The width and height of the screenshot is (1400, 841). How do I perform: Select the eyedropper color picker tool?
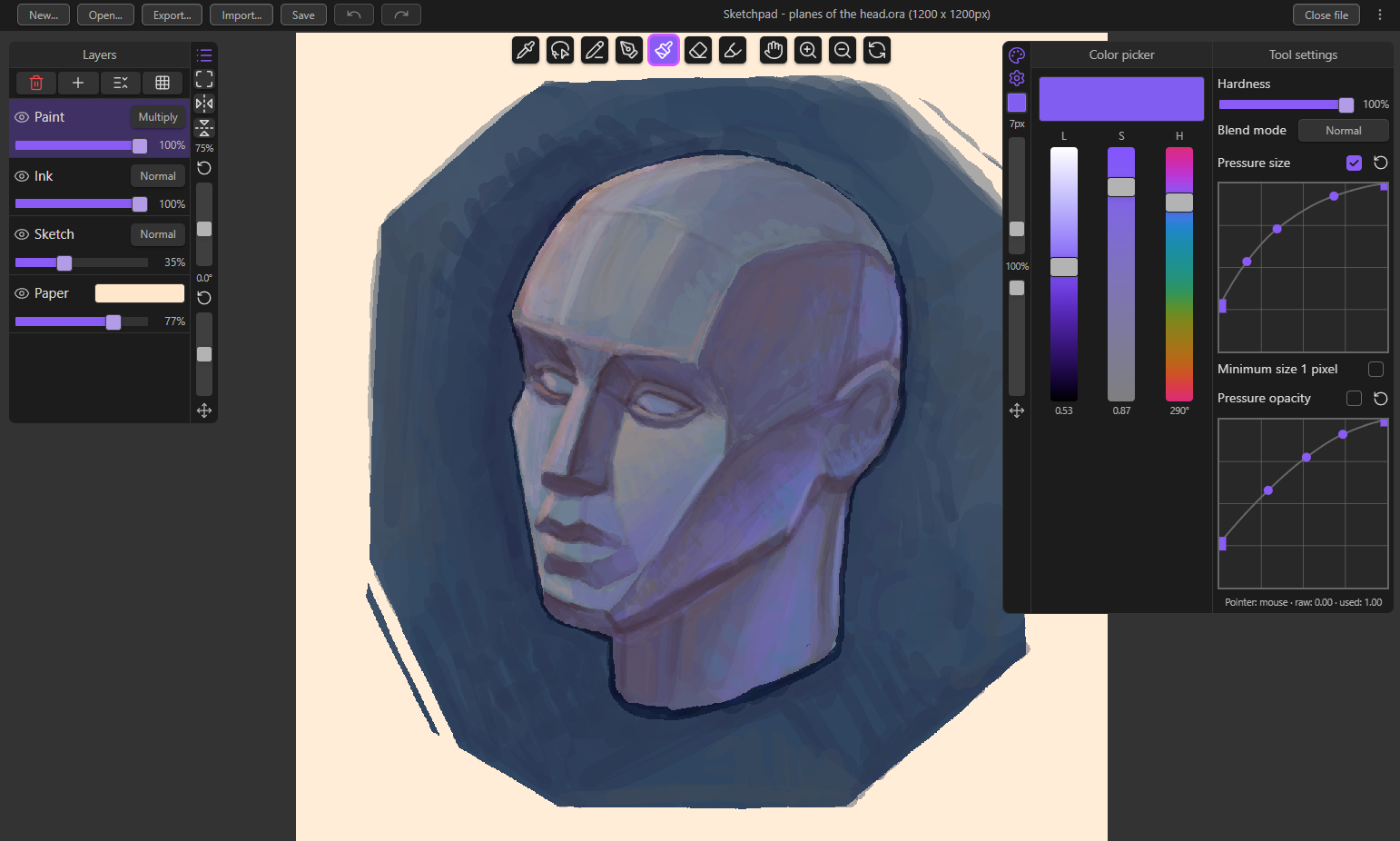point(526,50)
